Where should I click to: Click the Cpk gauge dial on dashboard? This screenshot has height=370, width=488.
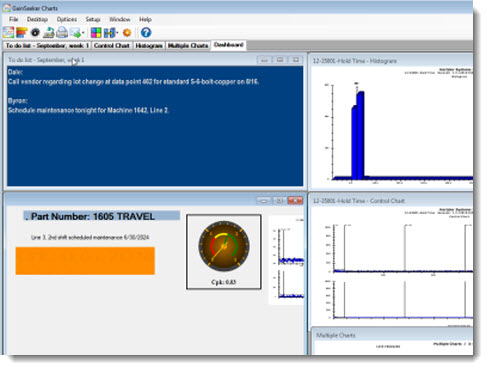[224, 246]
